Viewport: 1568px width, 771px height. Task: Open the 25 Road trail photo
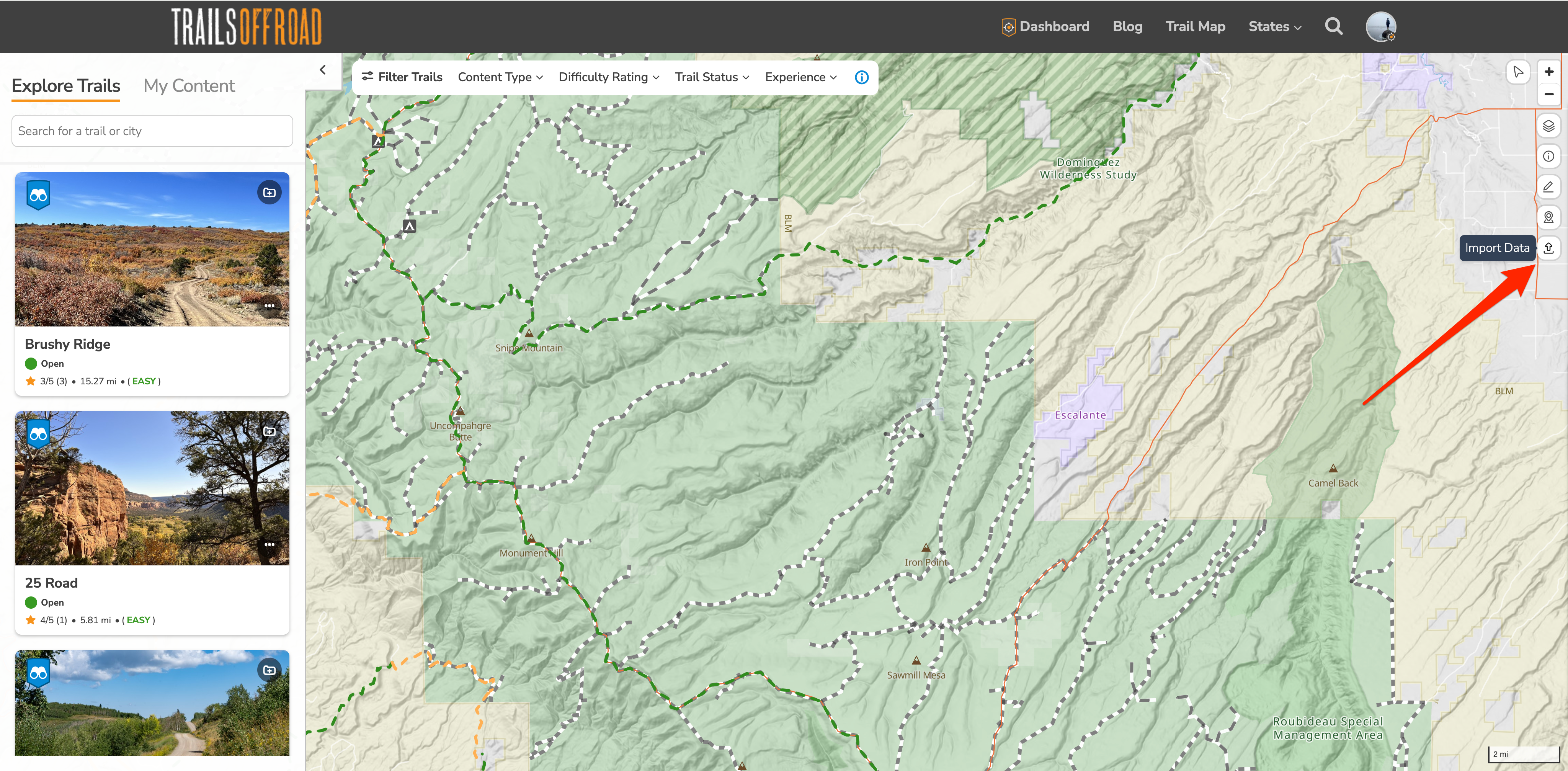coord(152,488)
